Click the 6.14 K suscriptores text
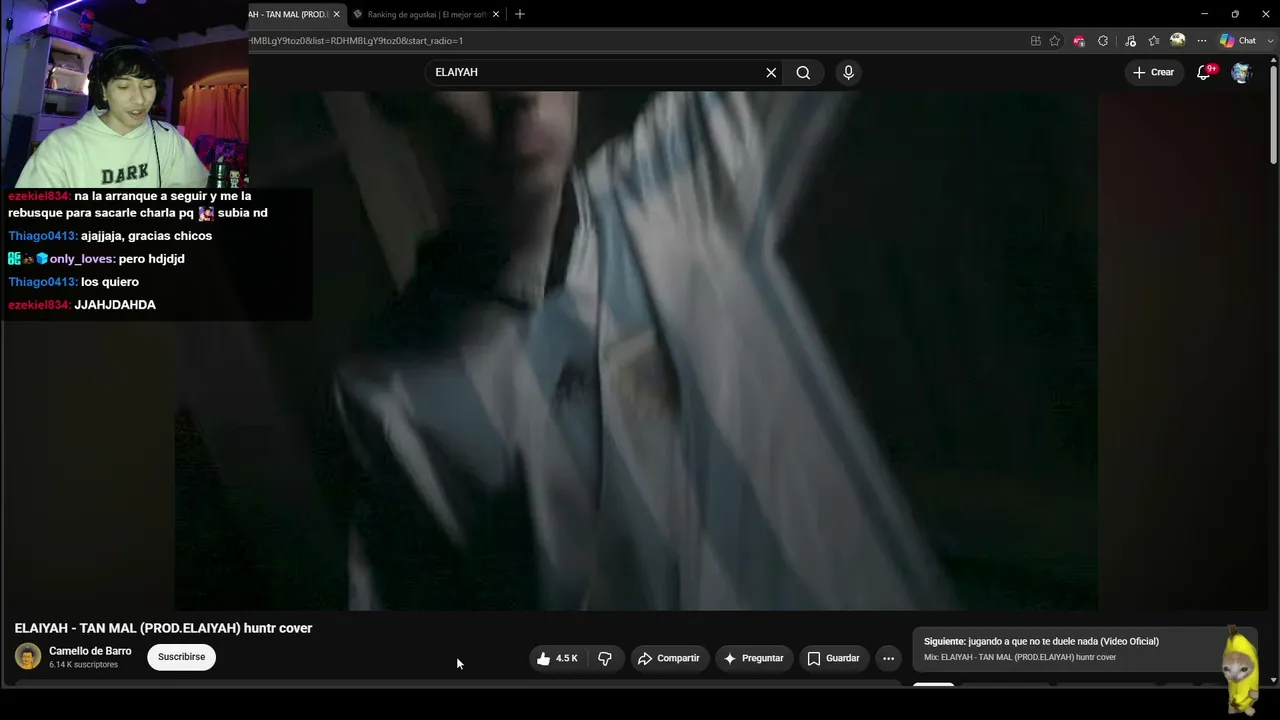The image size is (1280, 720). click(83, 665)
